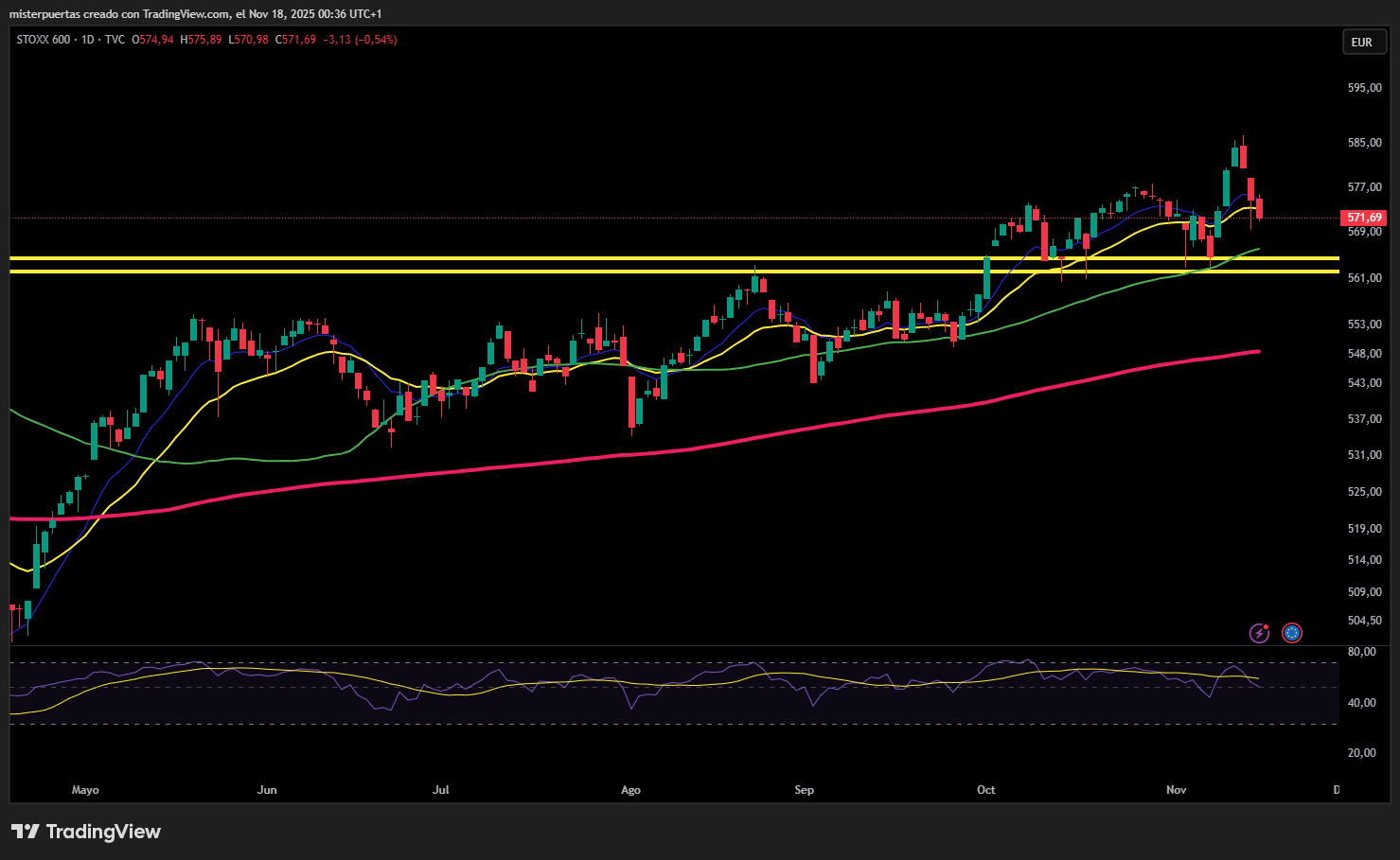Click the 585,00 price axis label
The height and width of the screenshot is (860, 1400).
point(1365,143)
